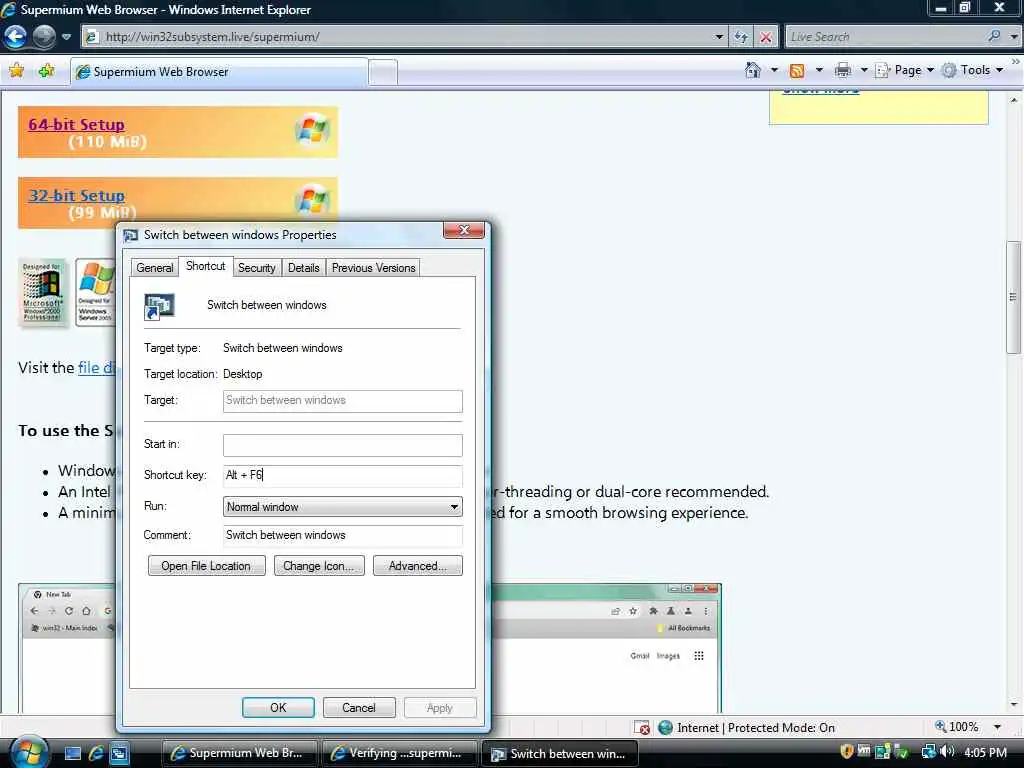Screen dimensions: 1024x768
Task: Click the grayed-out Target field
Action: 343,400
